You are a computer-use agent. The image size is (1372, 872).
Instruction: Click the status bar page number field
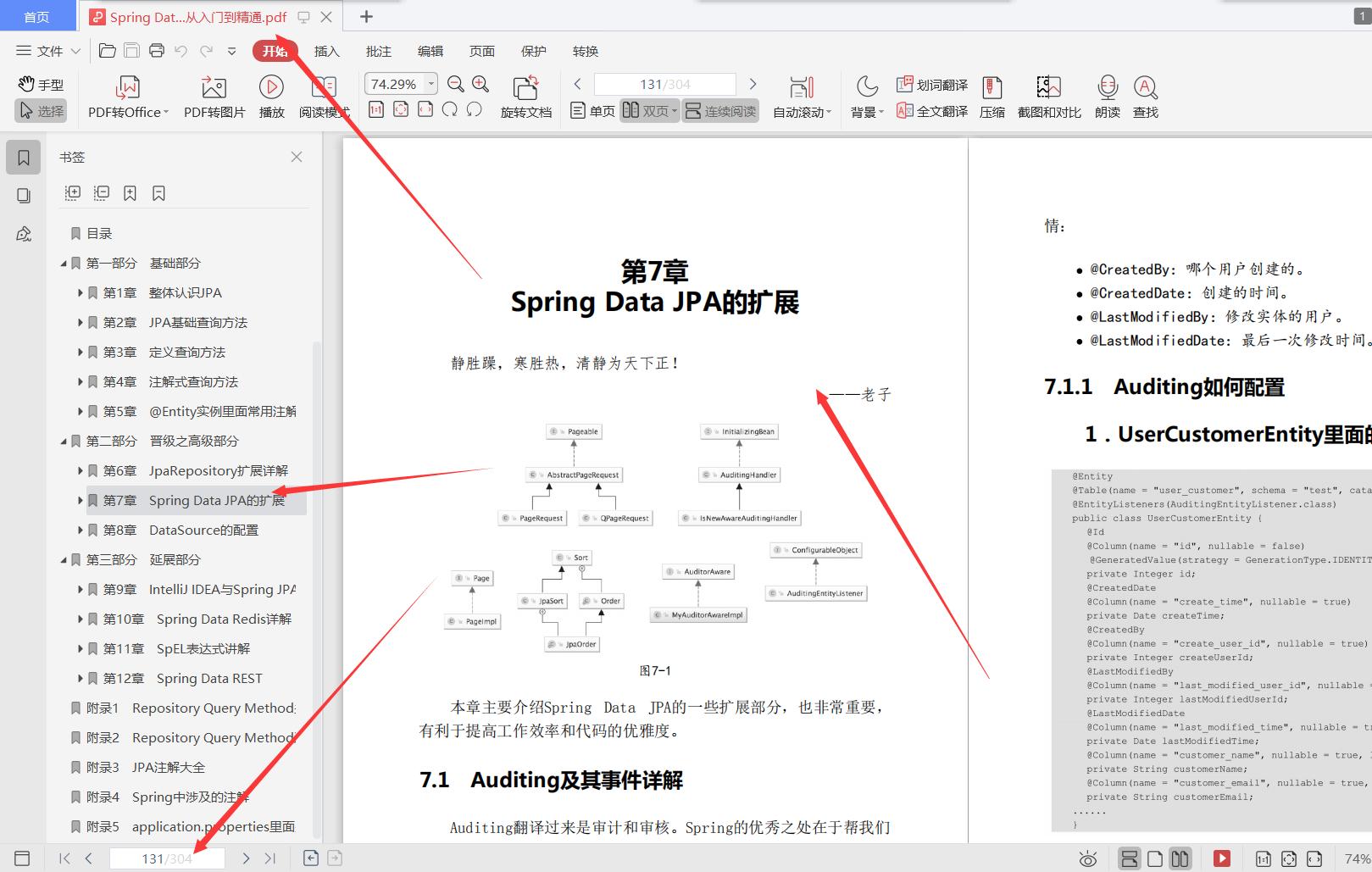pyautogui.click(x=167, y=858)
